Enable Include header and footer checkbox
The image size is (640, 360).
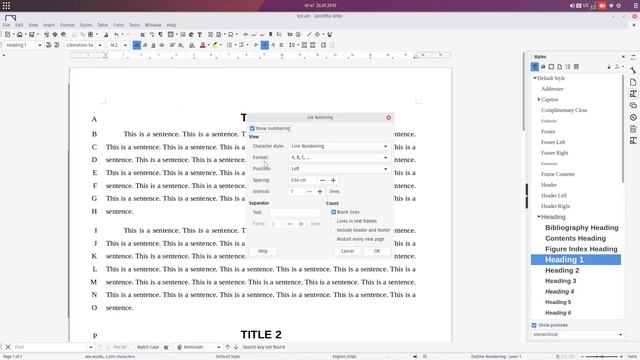click(x=333, y=230)
